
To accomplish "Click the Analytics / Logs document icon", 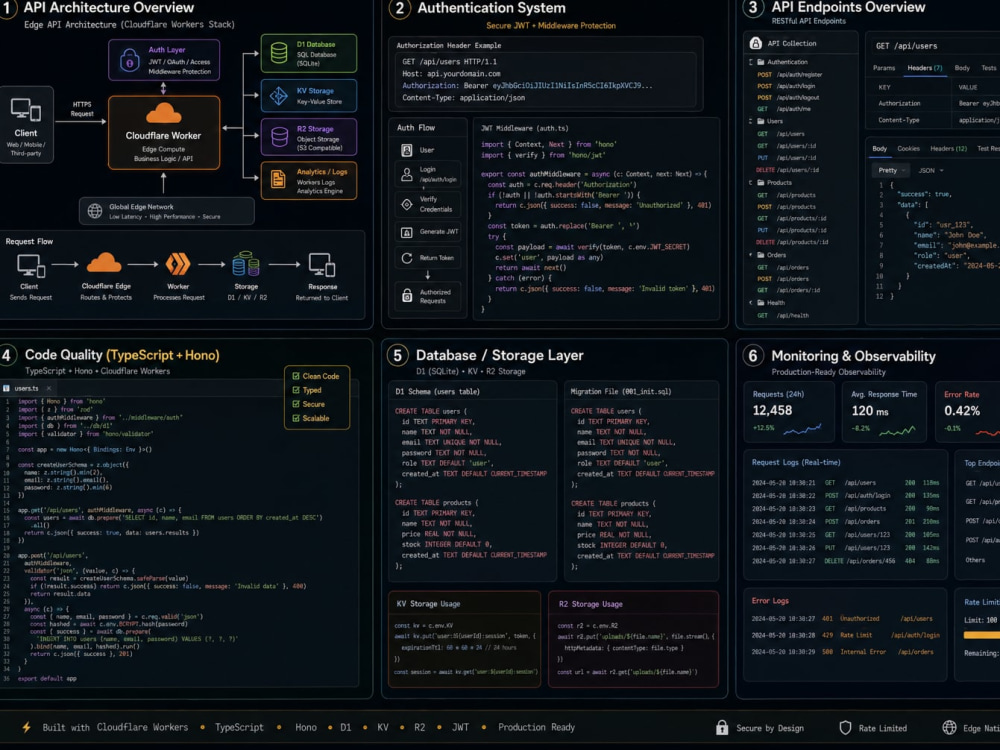I will [x=278, y=179].
